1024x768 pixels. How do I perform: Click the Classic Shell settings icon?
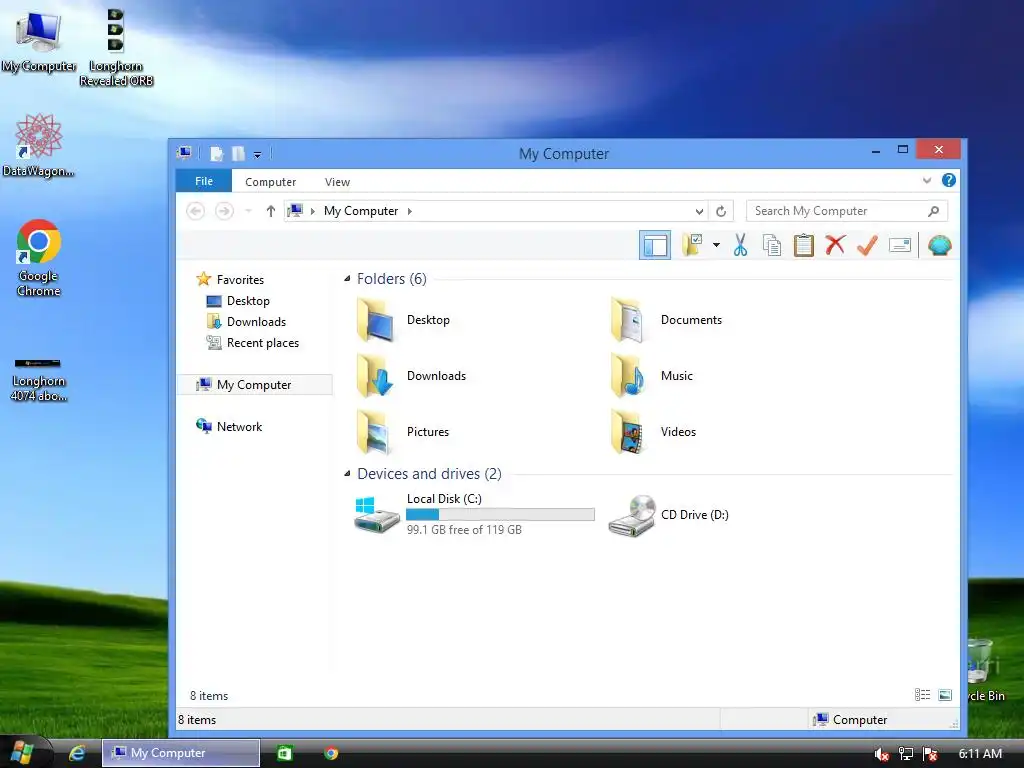click(939, 246)
